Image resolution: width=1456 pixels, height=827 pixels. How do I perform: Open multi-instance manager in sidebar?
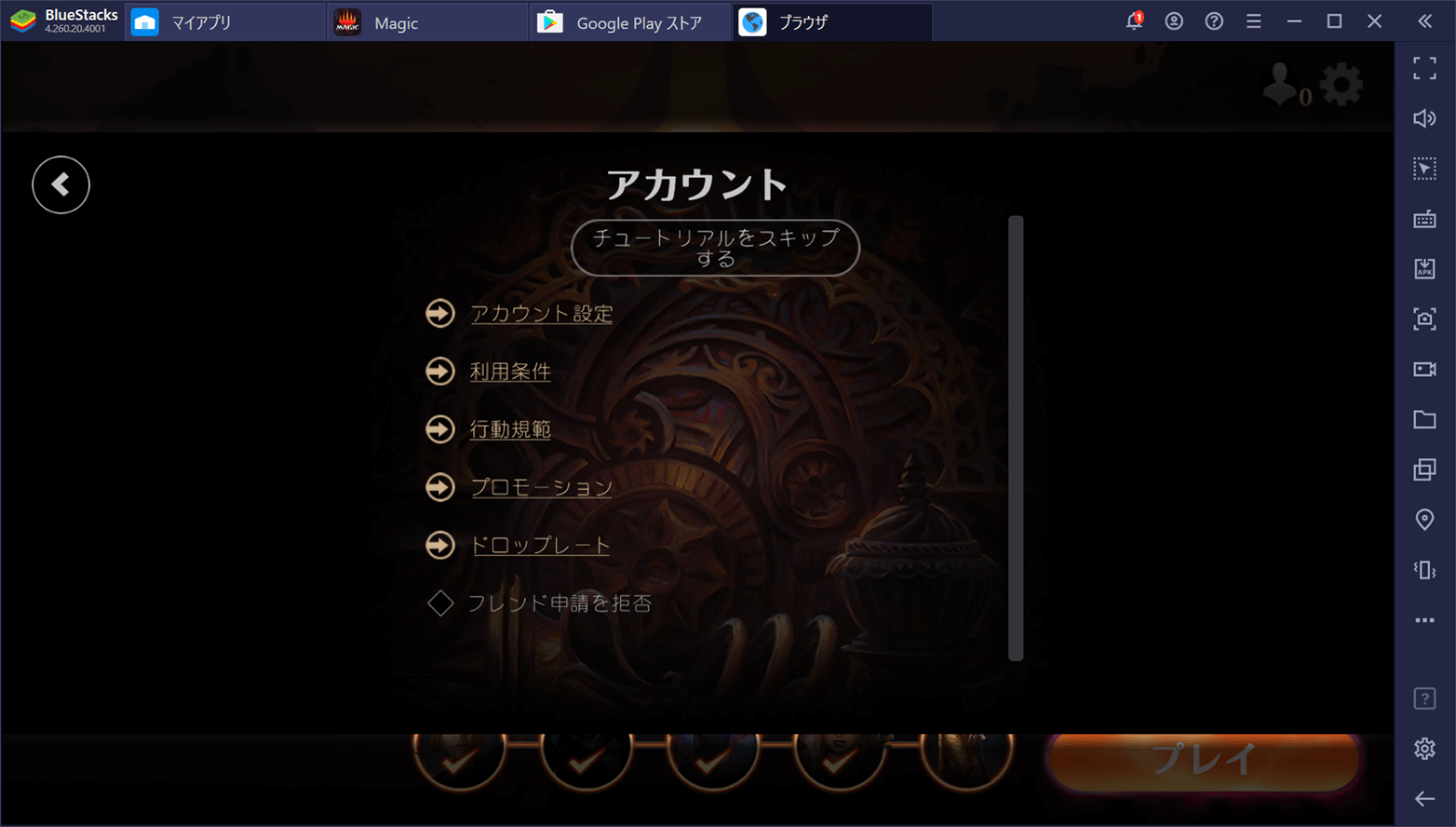tap(1424, 469)
